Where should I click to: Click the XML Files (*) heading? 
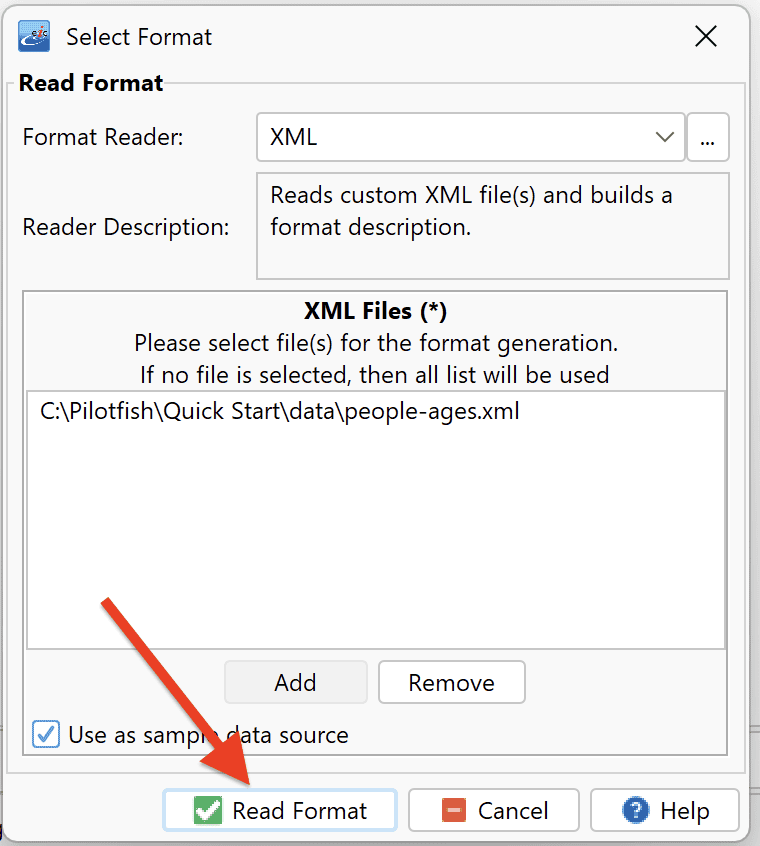[x=375, y=311]
